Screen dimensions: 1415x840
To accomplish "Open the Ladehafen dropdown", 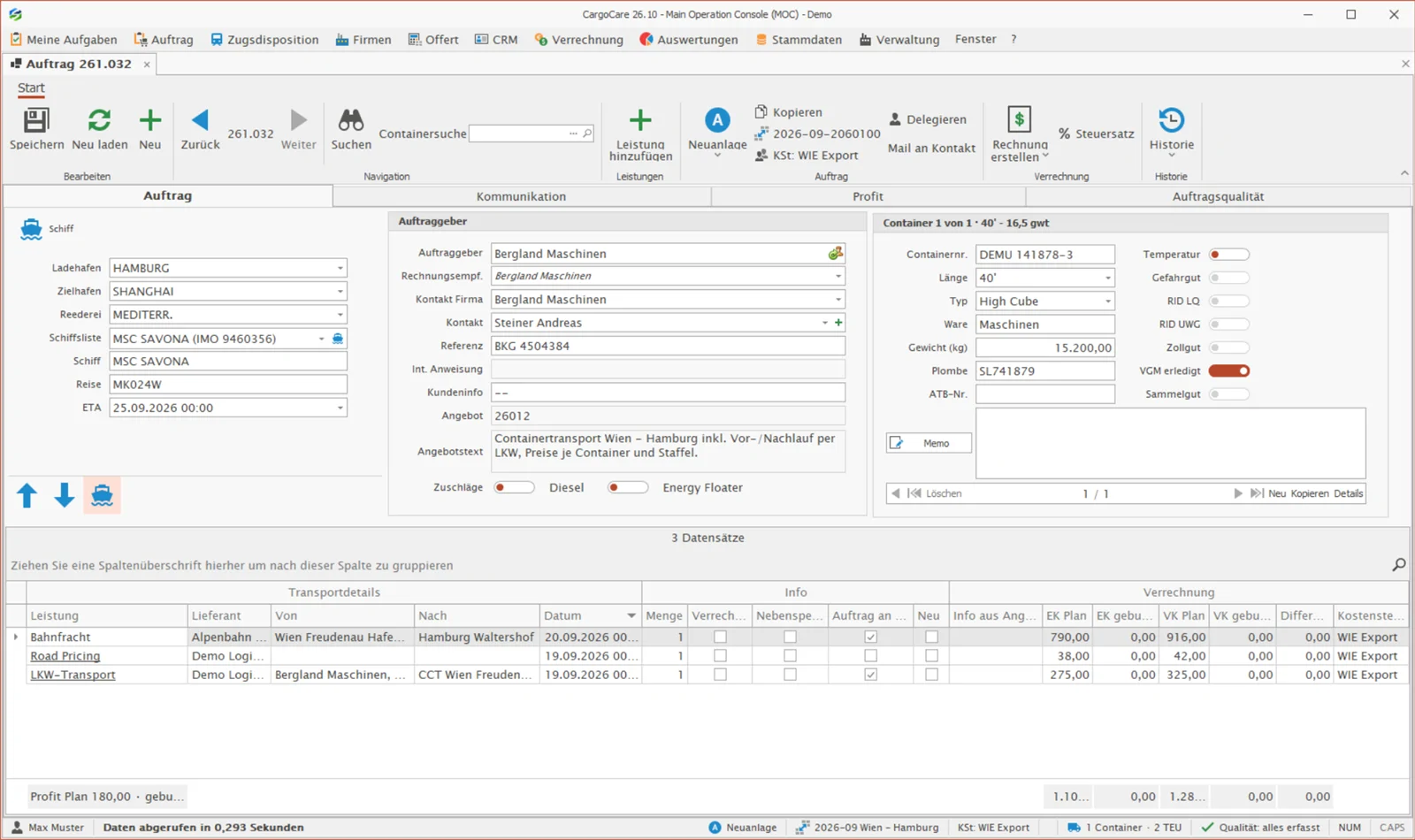I will pyautogui.click(x=340, y=268).
